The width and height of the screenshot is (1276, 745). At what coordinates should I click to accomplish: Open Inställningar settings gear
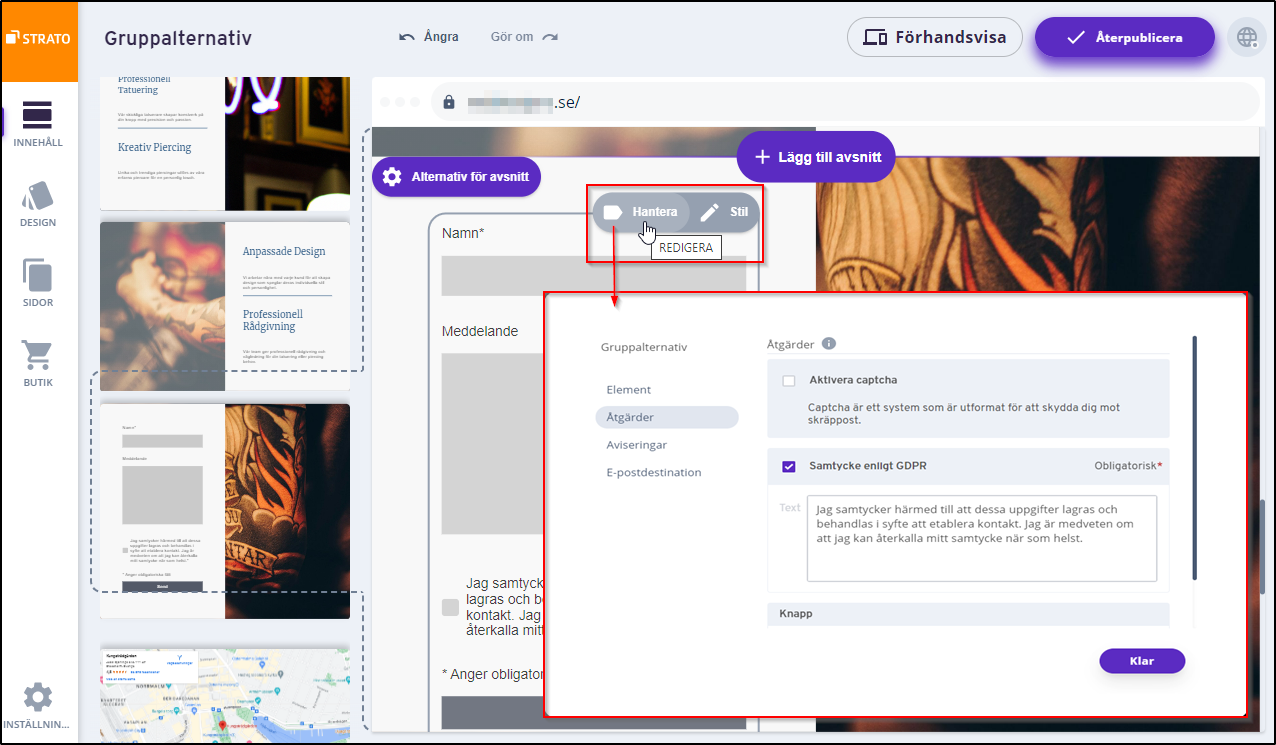coord(38,706)
